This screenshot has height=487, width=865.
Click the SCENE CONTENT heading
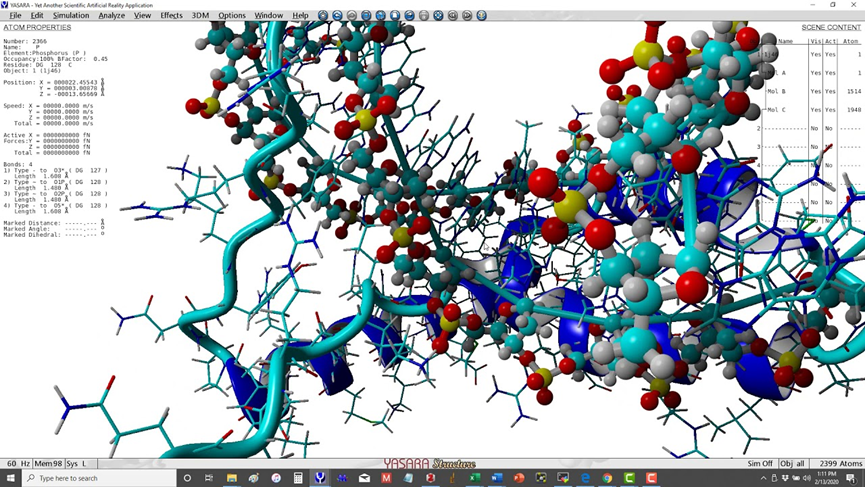click(831, 27)
